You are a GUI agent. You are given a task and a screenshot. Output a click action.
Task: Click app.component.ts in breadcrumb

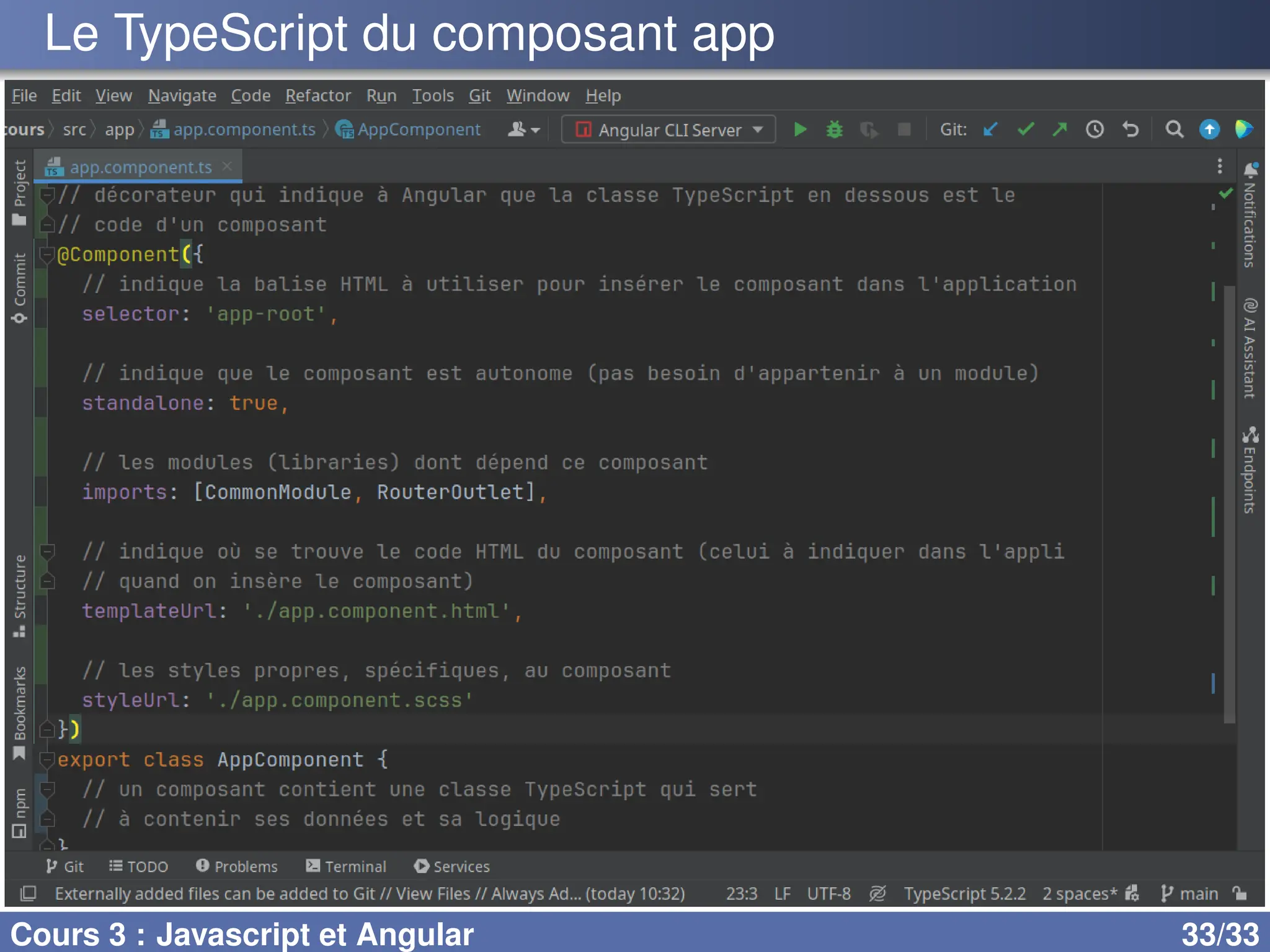pyautogui.click(x=233, y=130)
